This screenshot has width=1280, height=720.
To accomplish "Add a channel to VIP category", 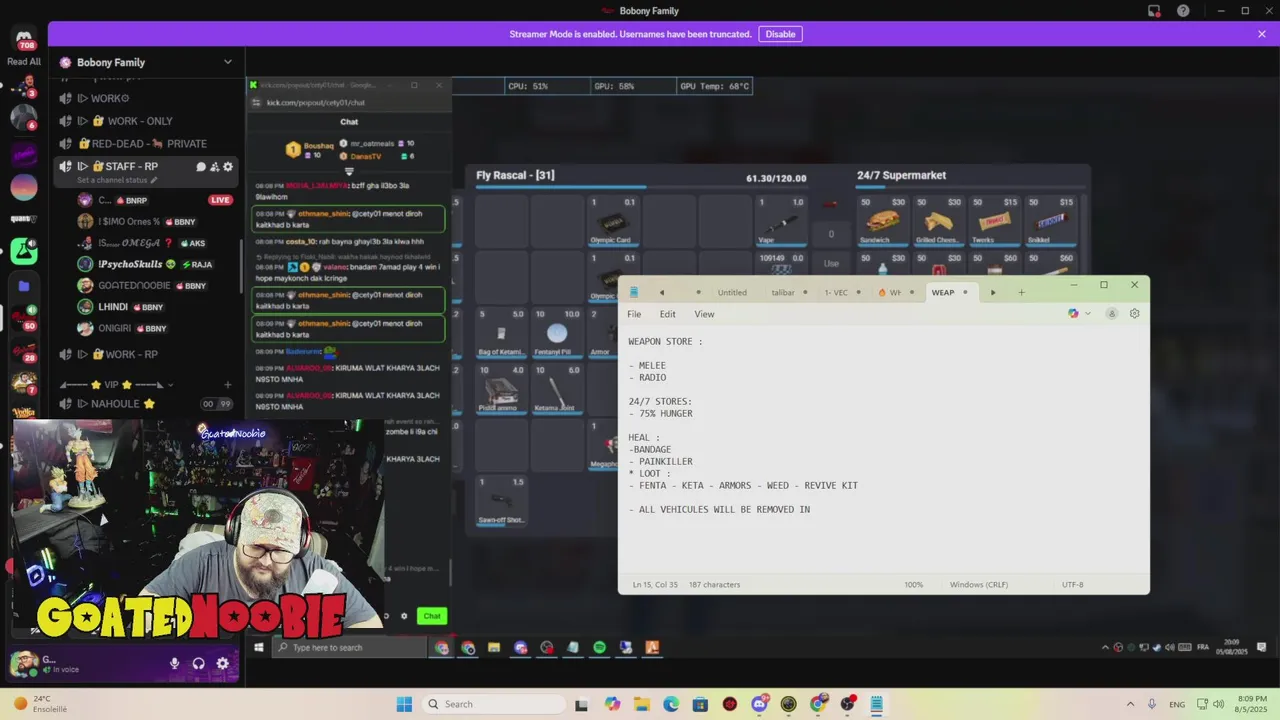I will (227, 385).
